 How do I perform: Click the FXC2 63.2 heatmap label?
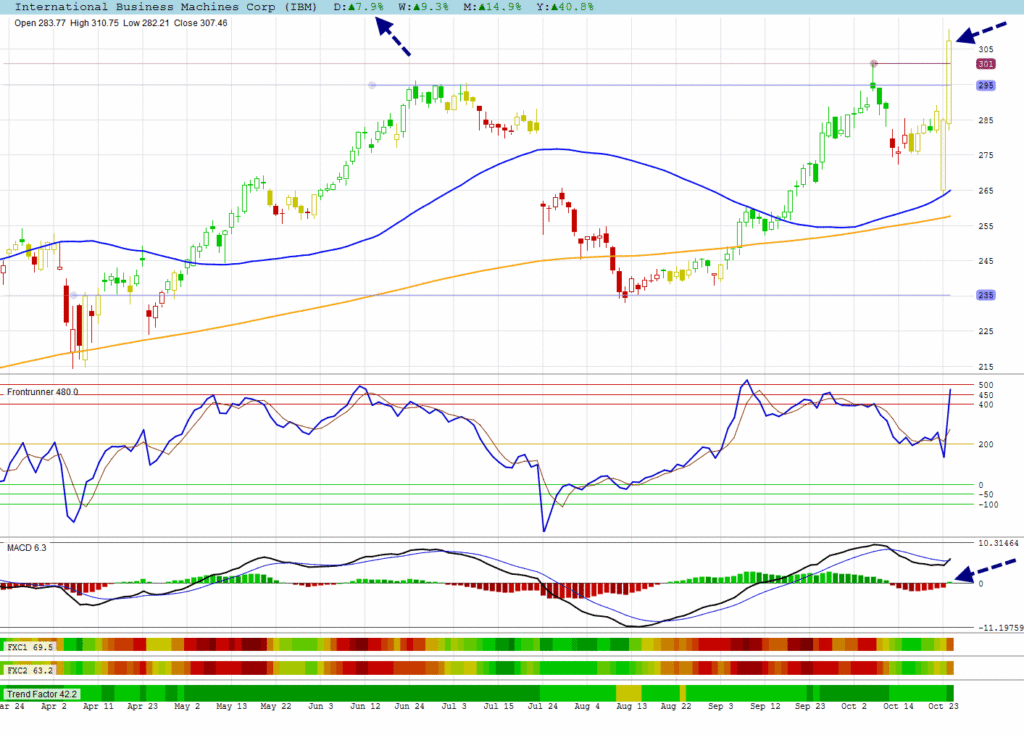(29, 668)
